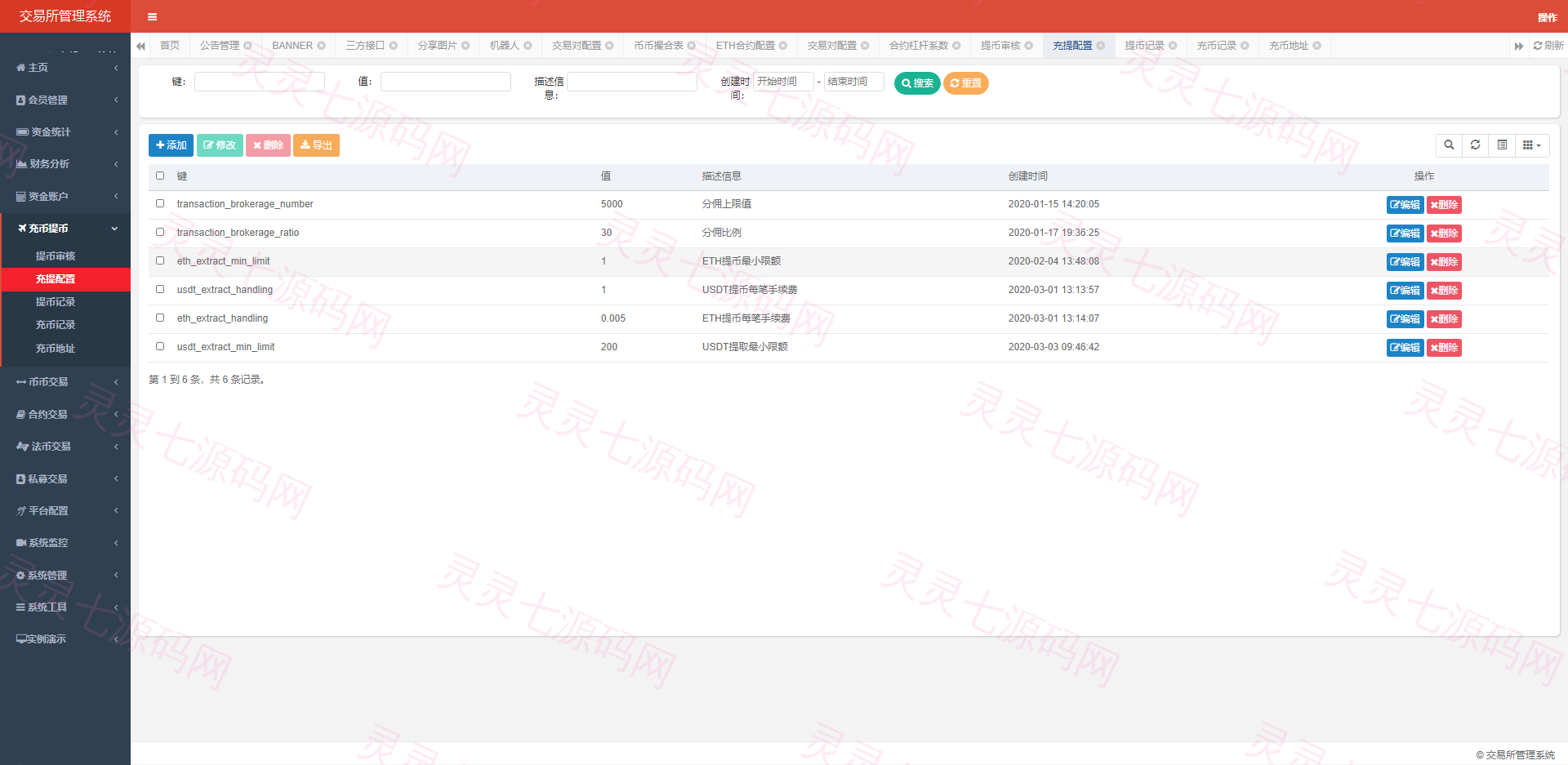Screen dimensions: 1568x765
Task: Delete the usdt_extract_handling row
Action: pyautogui.click(x=1444, y=291)
